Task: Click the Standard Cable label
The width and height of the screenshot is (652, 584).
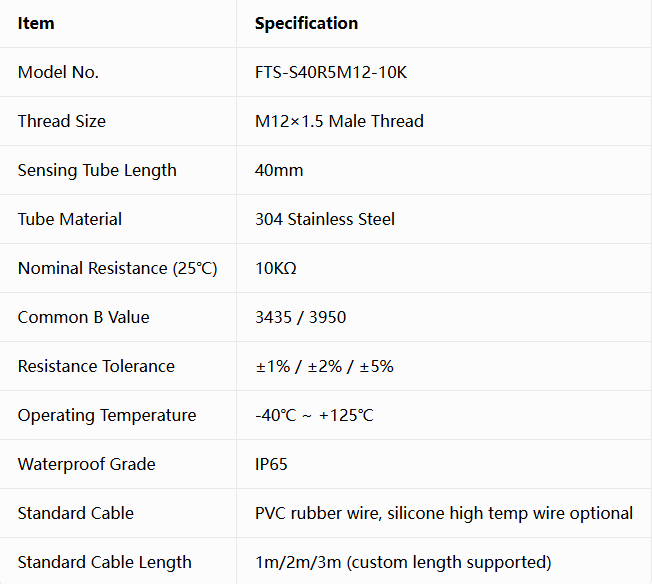Action: [76, 513]
